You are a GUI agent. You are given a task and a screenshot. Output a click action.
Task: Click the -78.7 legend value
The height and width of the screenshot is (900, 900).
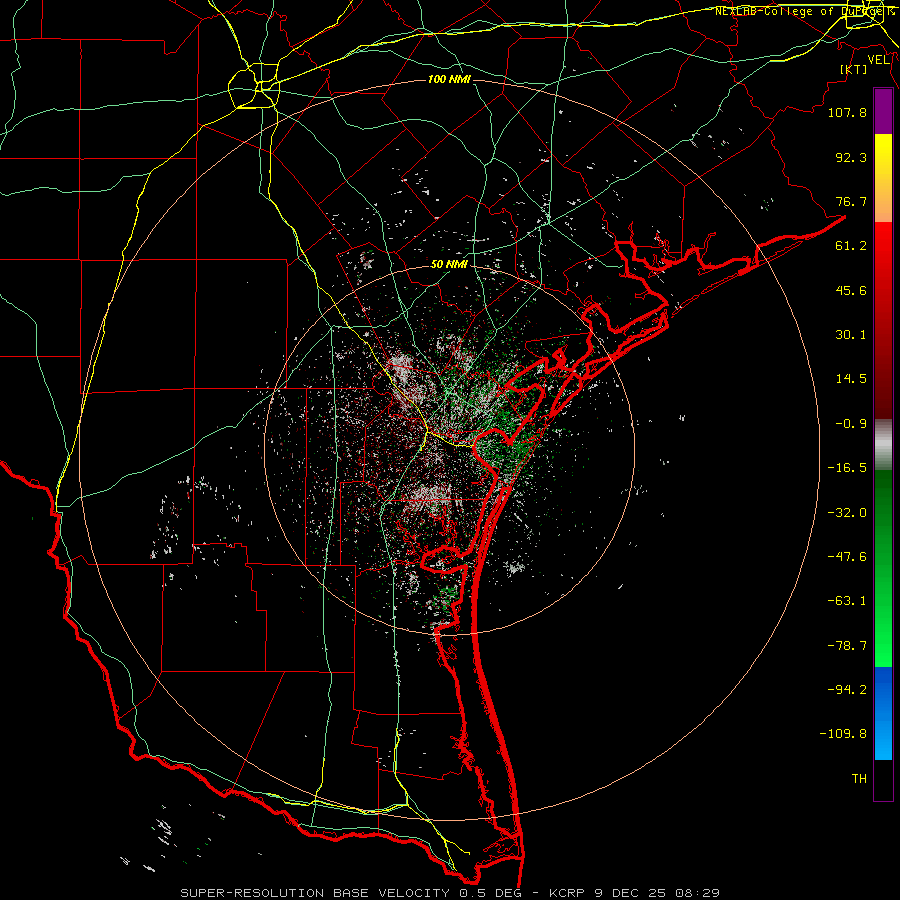847,646
